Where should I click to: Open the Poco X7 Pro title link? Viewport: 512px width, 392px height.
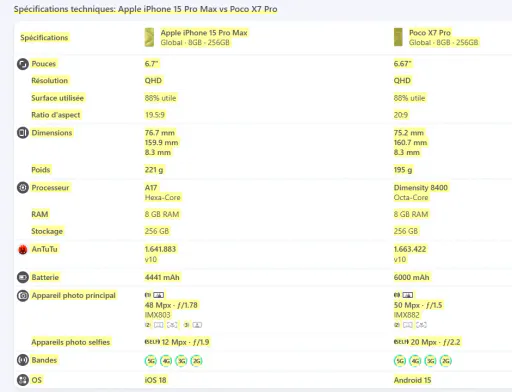point(430,33)
